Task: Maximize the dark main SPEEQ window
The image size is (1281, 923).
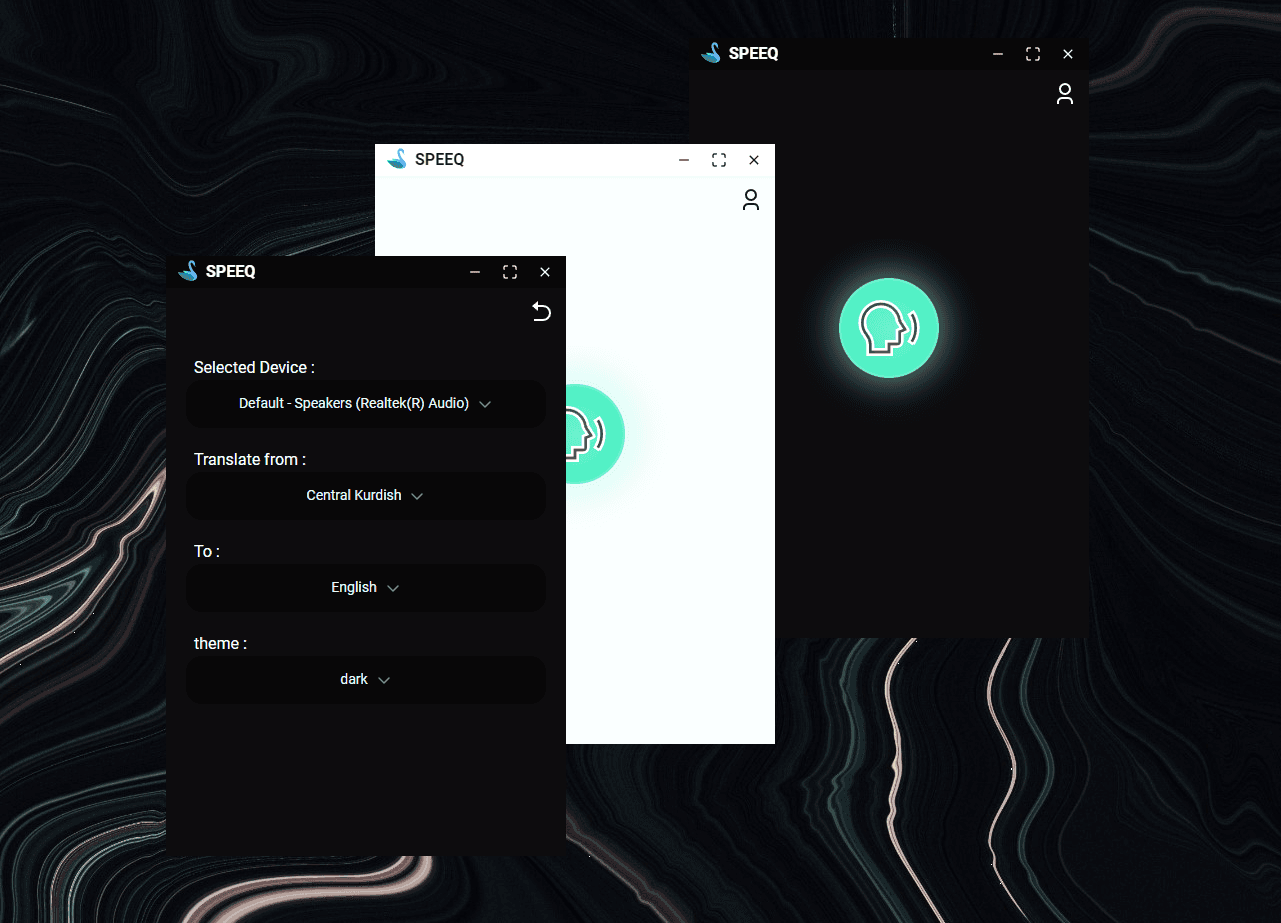Action: 1033,54
